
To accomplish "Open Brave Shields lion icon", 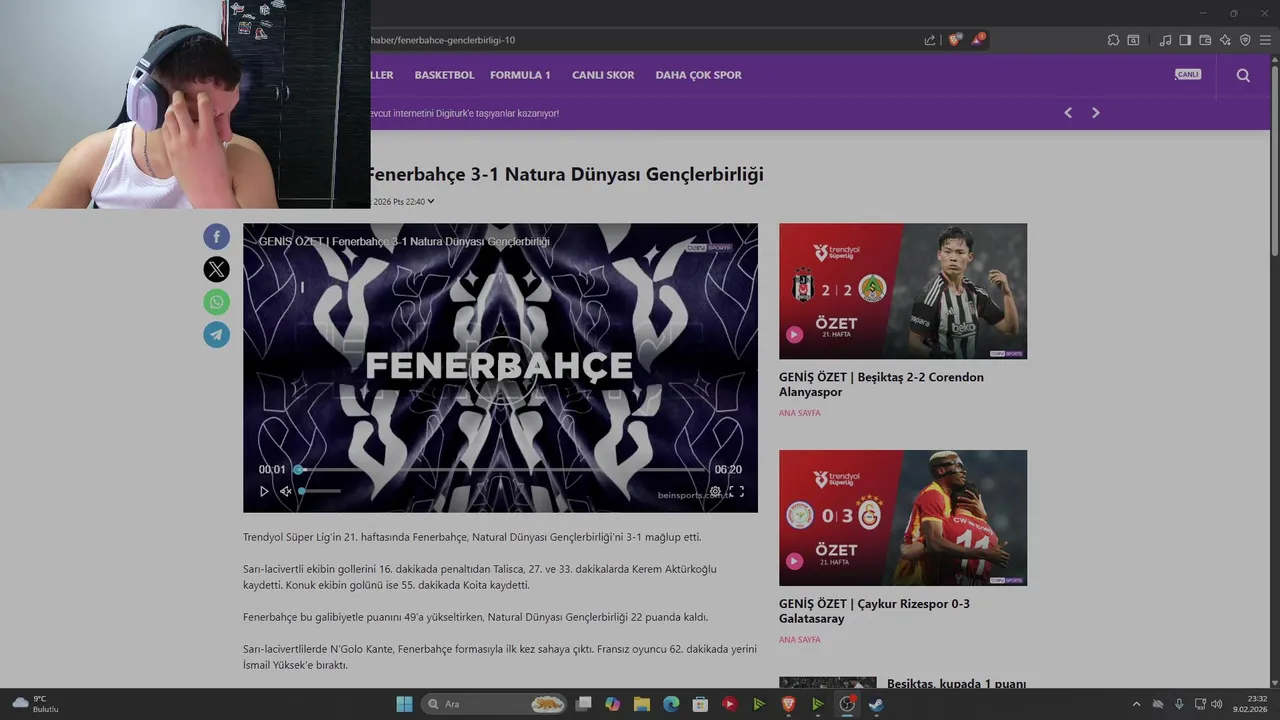I will pyautogui.click(x=955, y=40).
